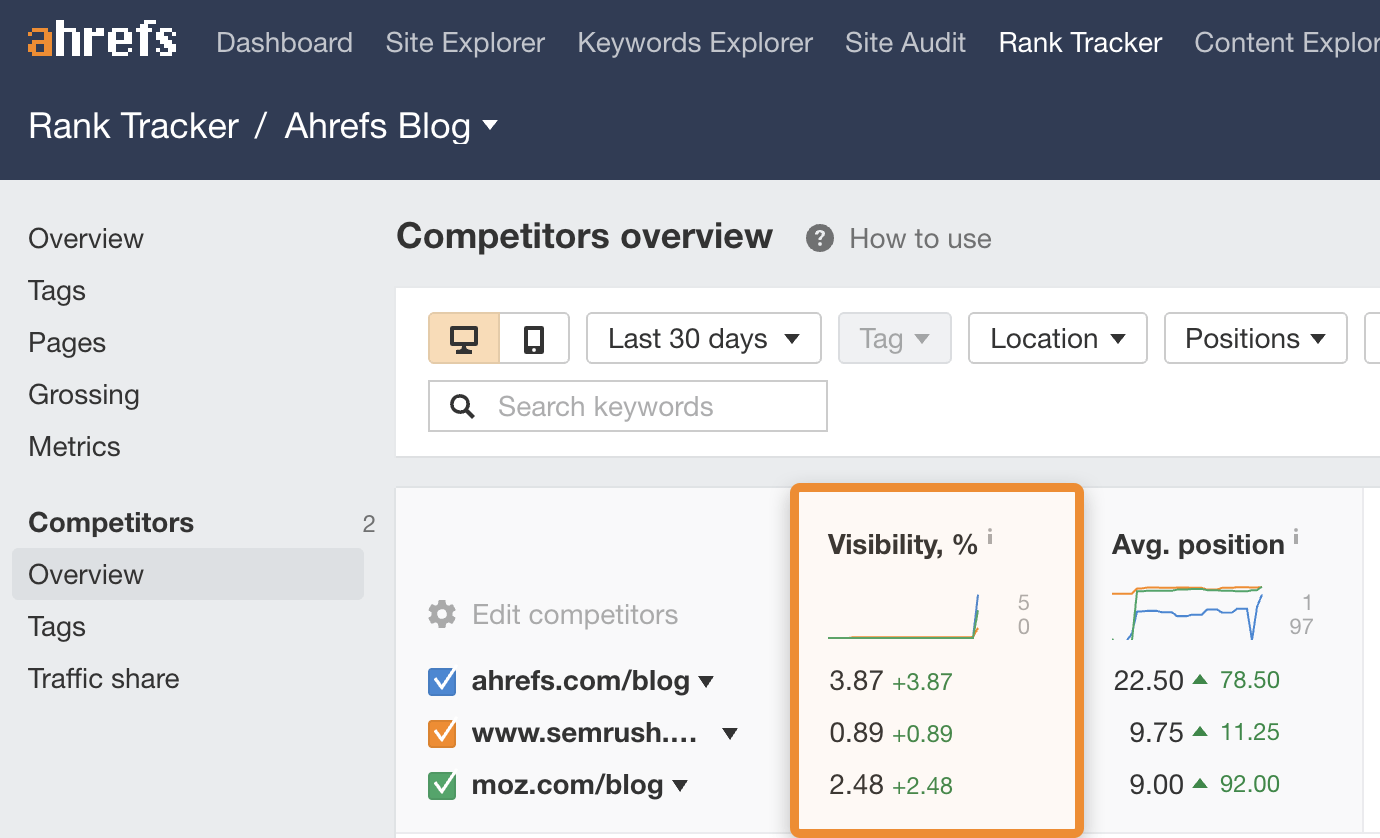
Task: Open Keywords Explorer from the top menu
Action: click(x=694, y=42)
